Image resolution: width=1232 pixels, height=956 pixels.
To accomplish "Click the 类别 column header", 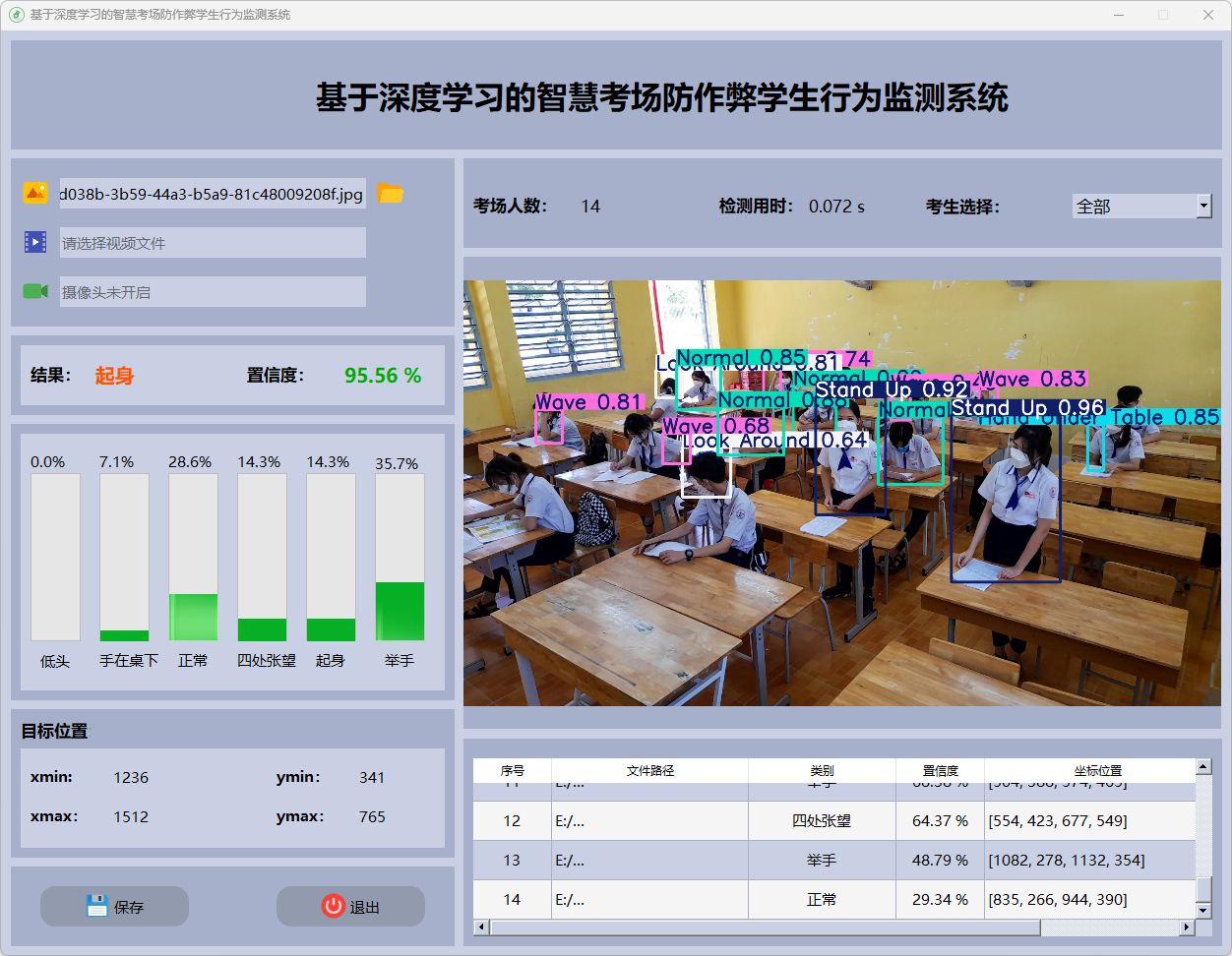I will click(x=822, y=770).
